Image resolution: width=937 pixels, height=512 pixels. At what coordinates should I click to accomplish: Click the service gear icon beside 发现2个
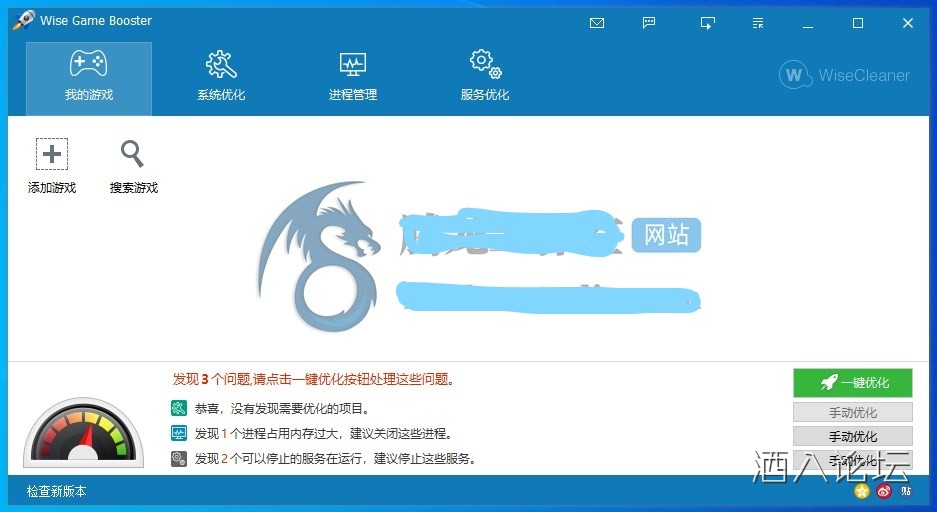tap(179, 458)
